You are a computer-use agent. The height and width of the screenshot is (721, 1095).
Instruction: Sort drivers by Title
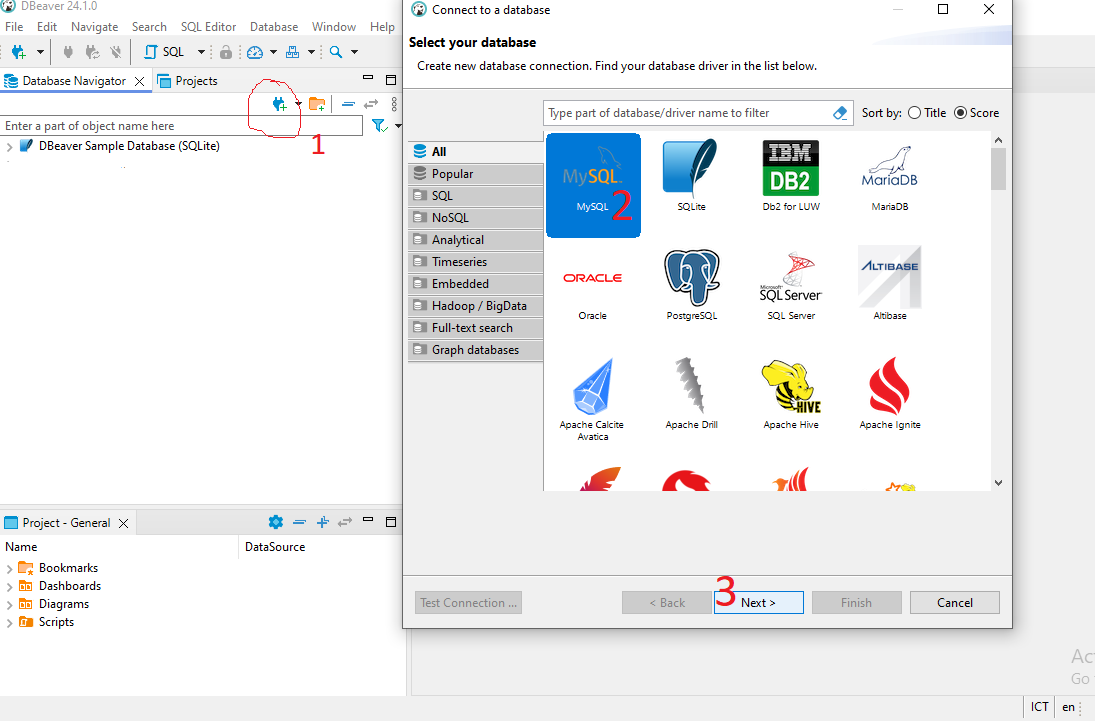click(913, 112)
